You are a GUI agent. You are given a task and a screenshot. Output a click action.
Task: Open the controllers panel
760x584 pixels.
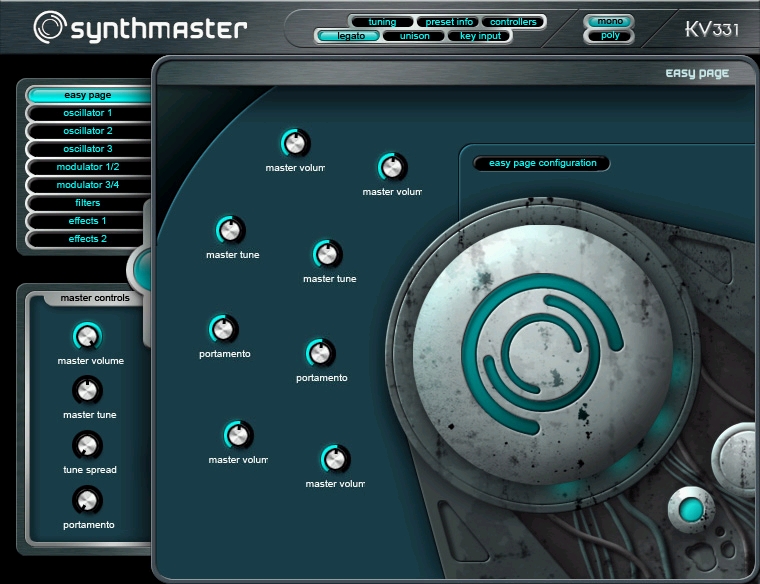click(513, 22)
